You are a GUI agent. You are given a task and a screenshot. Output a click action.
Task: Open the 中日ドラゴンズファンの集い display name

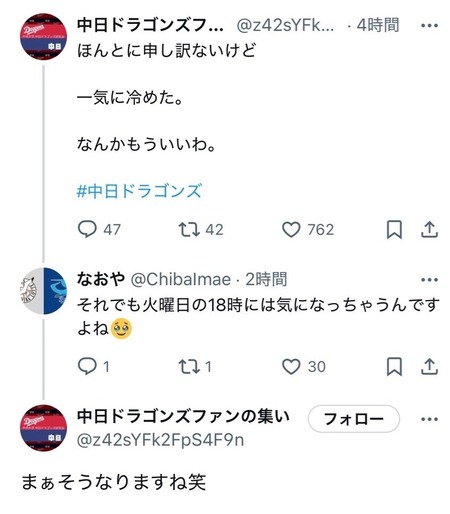(x=183, y=416)
